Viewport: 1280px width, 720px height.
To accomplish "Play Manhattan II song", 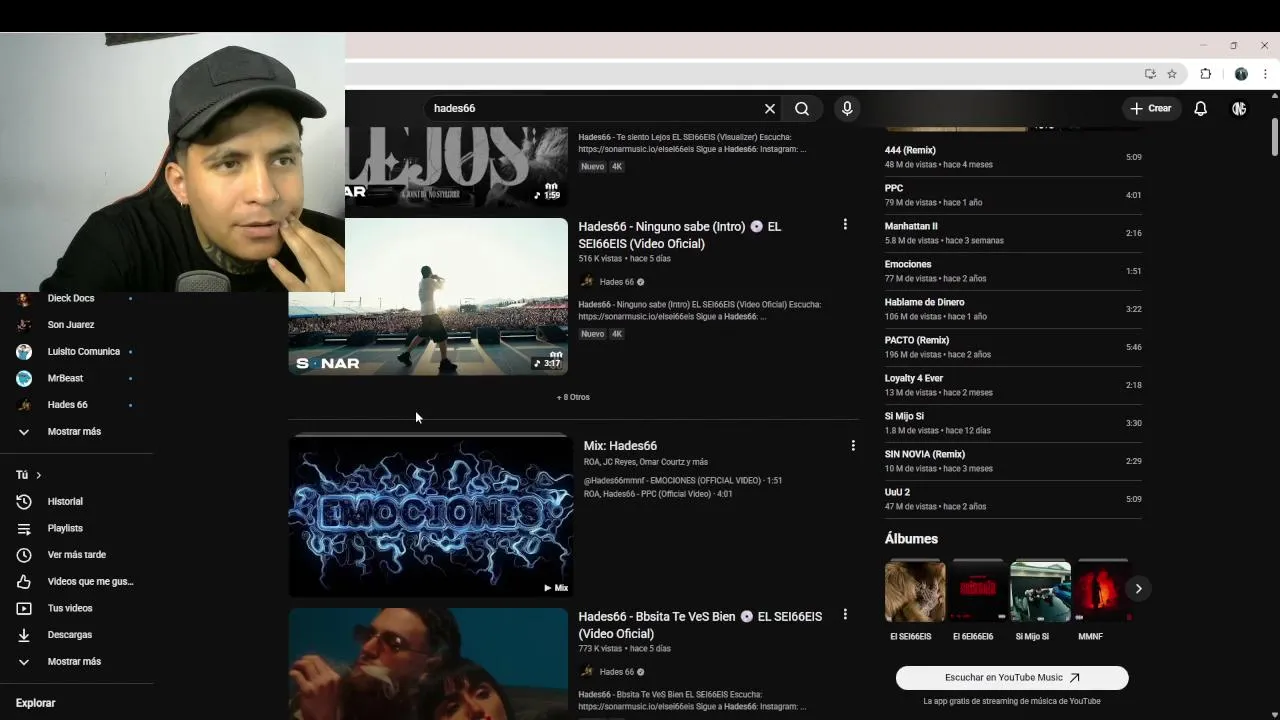I will point(1013,233).
